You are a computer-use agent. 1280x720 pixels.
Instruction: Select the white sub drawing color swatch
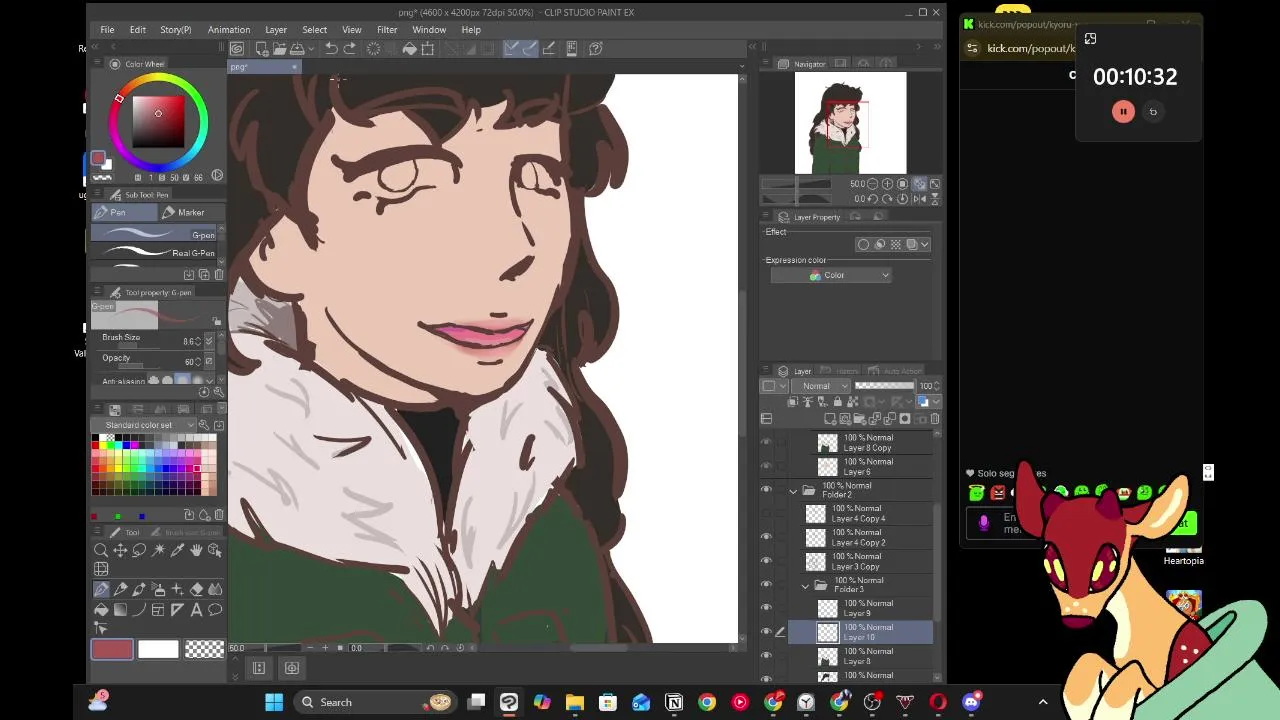point(158,650)
